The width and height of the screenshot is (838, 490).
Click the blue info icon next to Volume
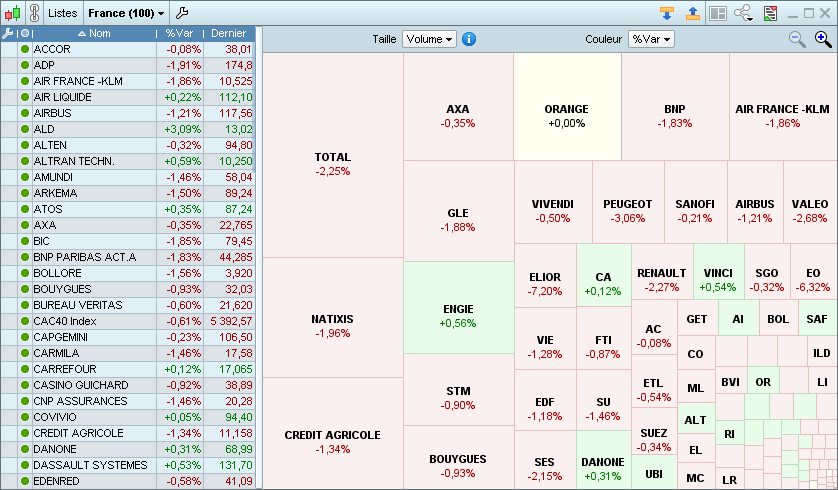(x=469, y=39)
